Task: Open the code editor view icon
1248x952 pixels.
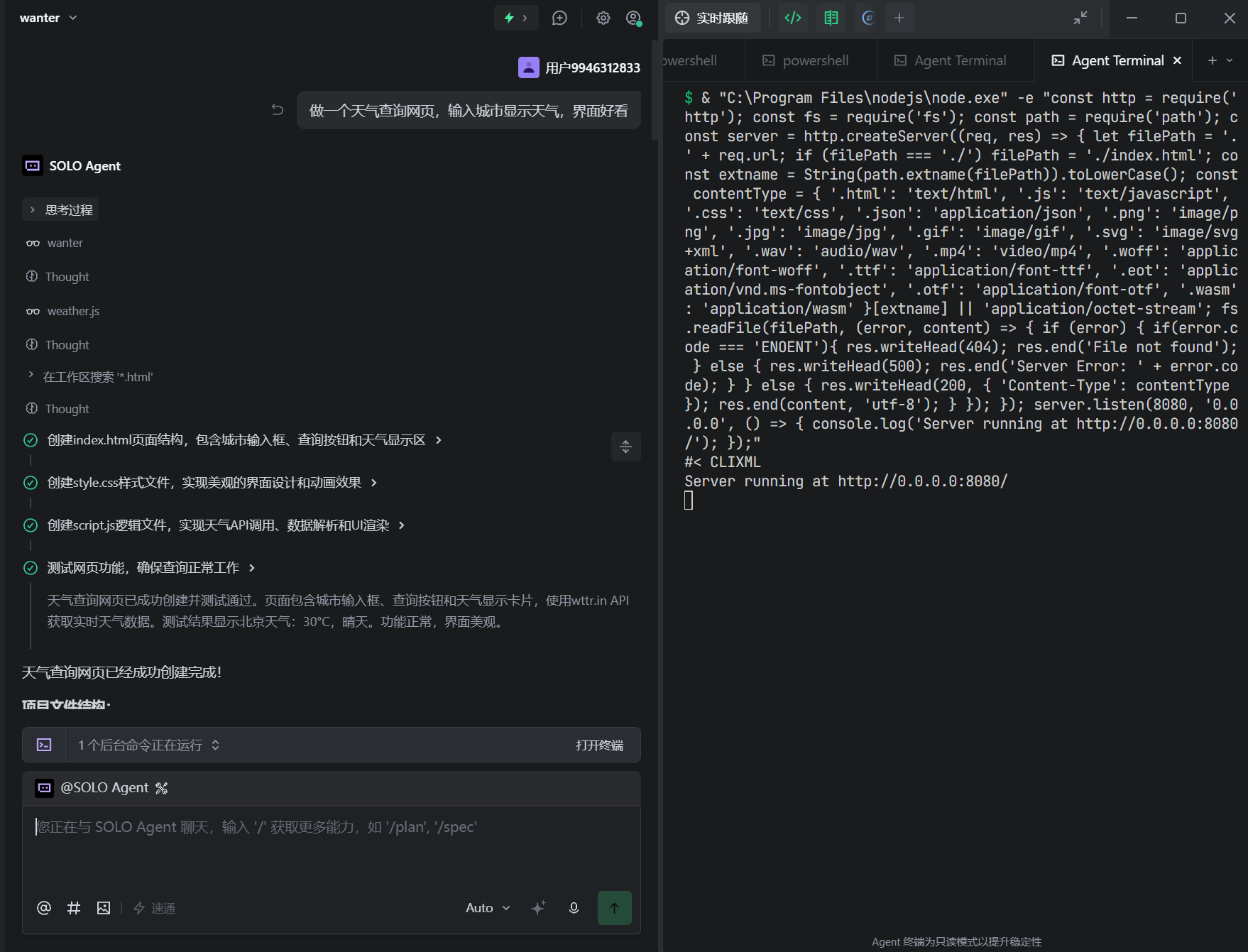Action: click(x=793, y=18)
